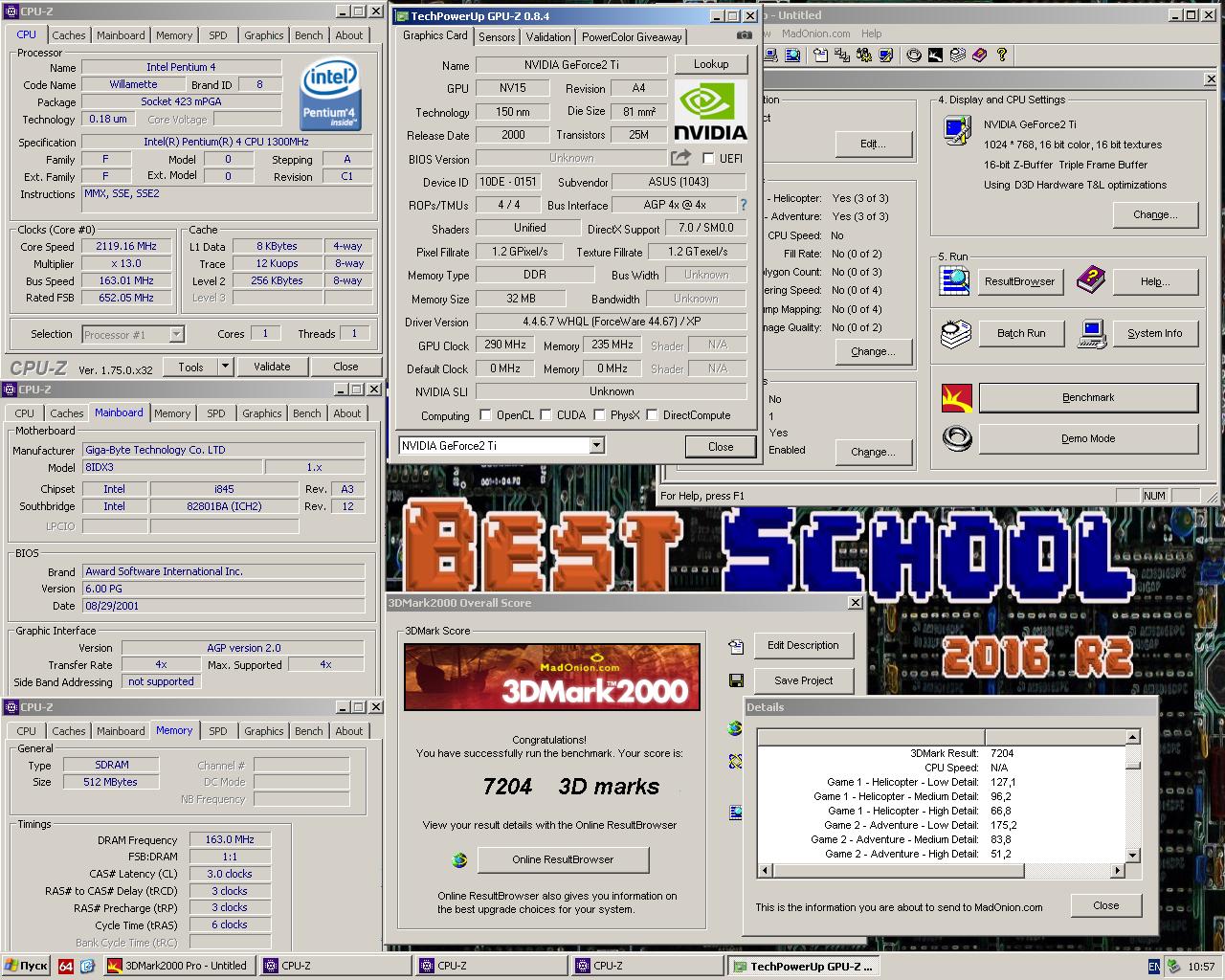Click the Lookup button in GPU-Z

click(x=711, y=64)
